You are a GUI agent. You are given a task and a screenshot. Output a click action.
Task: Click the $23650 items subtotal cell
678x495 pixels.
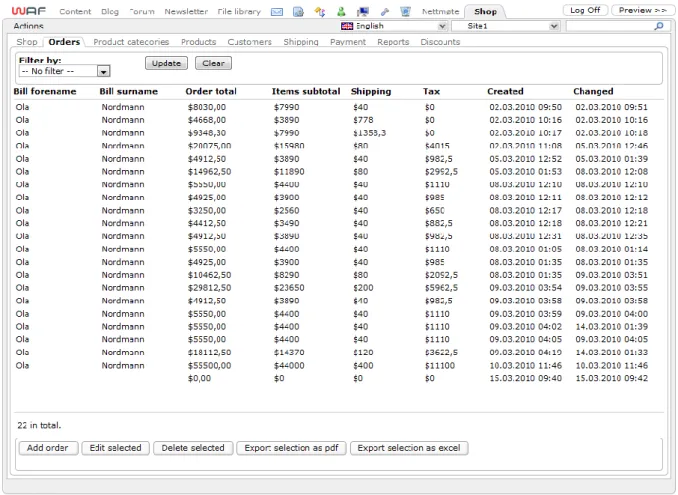click(x=289, y=288)
